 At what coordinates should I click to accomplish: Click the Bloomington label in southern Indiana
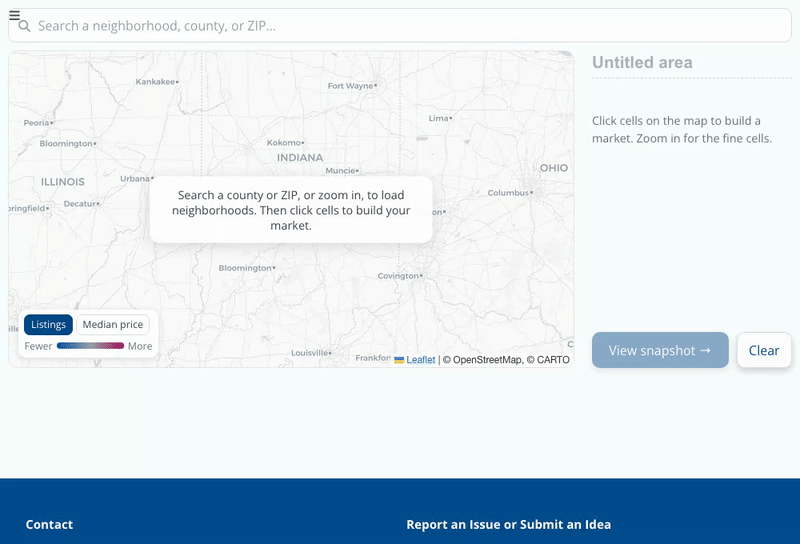coord(245,268)
